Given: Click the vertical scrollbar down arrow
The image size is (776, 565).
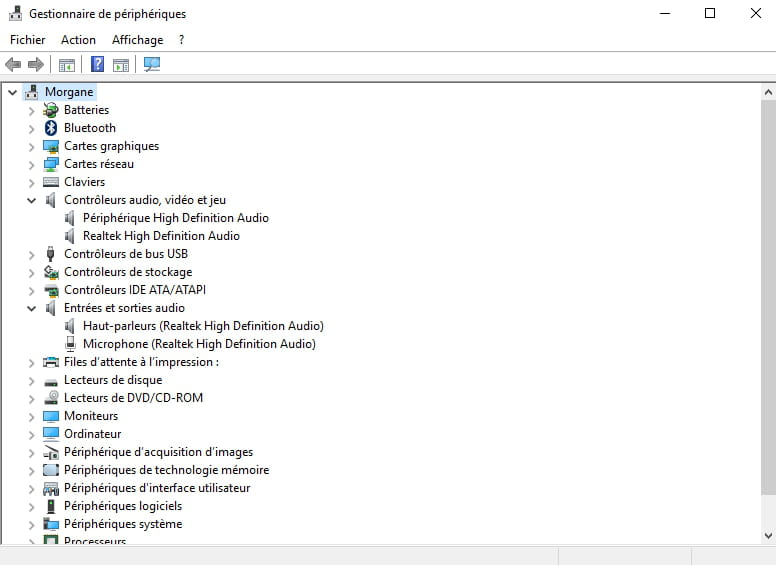Looking at the screenshot, I should pyautogui.click(x=768, y=537).
